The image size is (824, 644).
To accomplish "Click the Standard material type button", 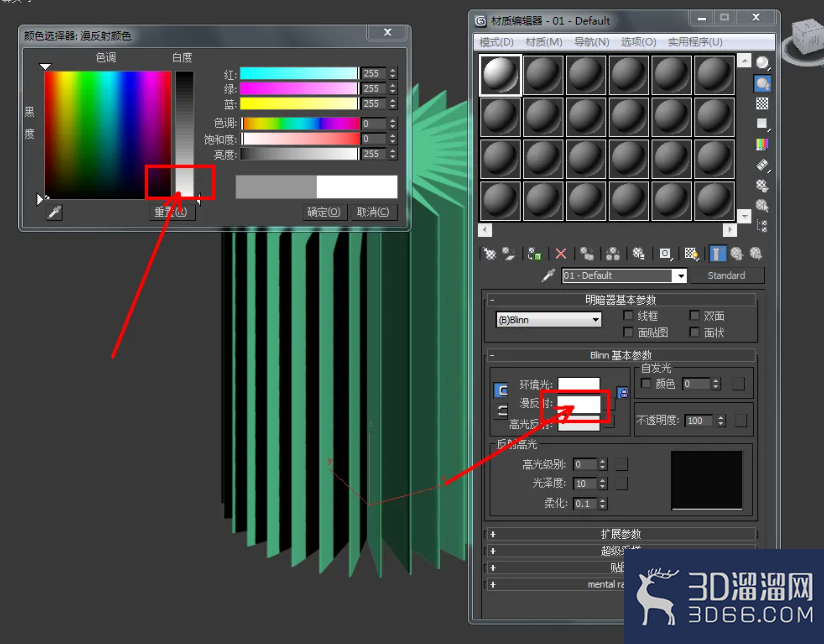I will pyautogui.click(x=727, y=275).
